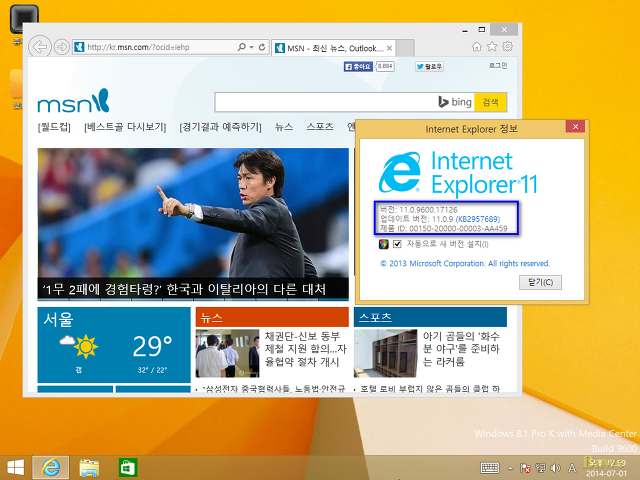Open the orange 뉴스 section header
Screen dimensions: 640x480
(x=272, y=318)
